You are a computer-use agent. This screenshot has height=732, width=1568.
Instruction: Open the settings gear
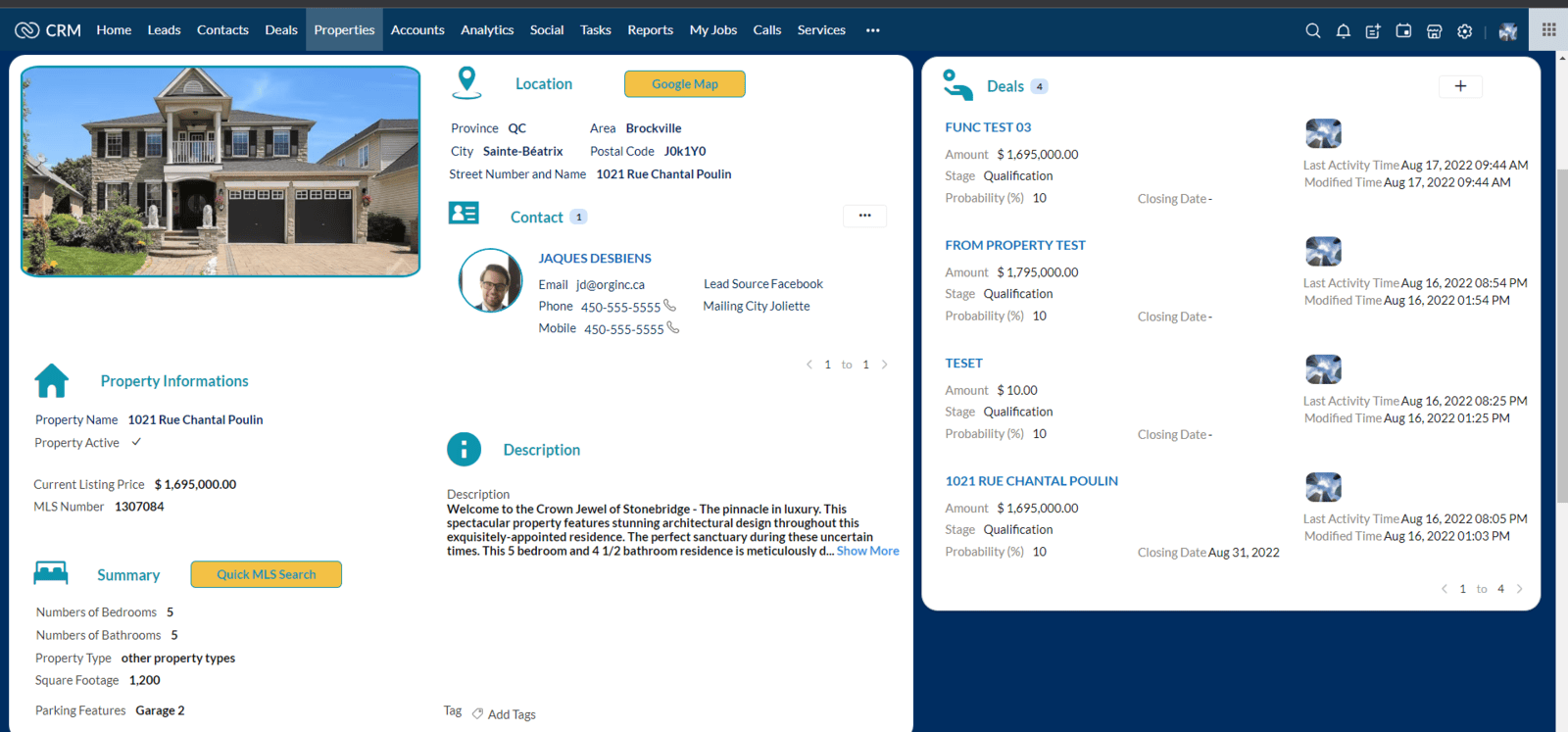point(1464,30)
